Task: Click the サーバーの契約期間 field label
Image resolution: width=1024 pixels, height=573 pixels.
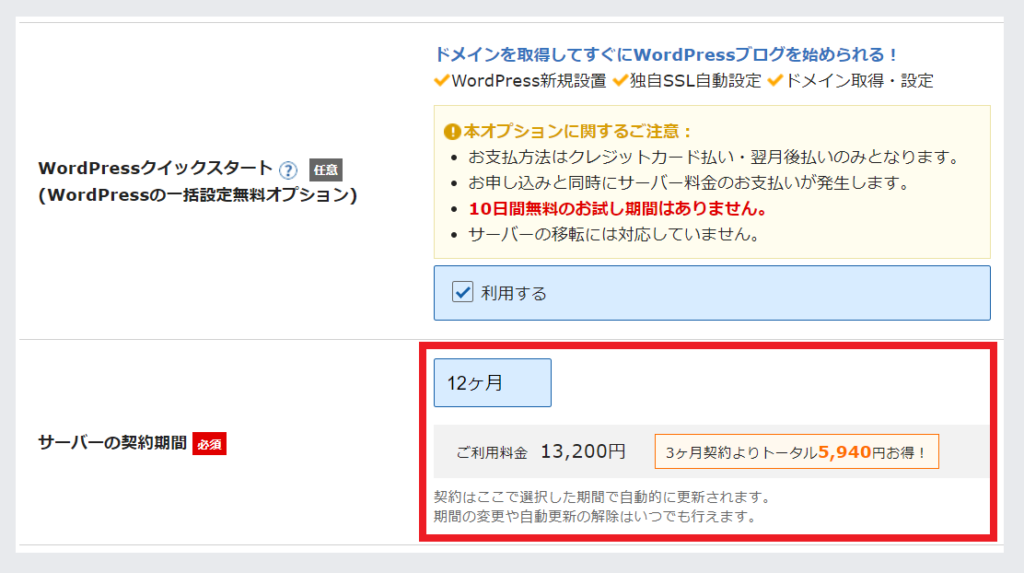Action: pyautogui.click(x=112, y=443)
